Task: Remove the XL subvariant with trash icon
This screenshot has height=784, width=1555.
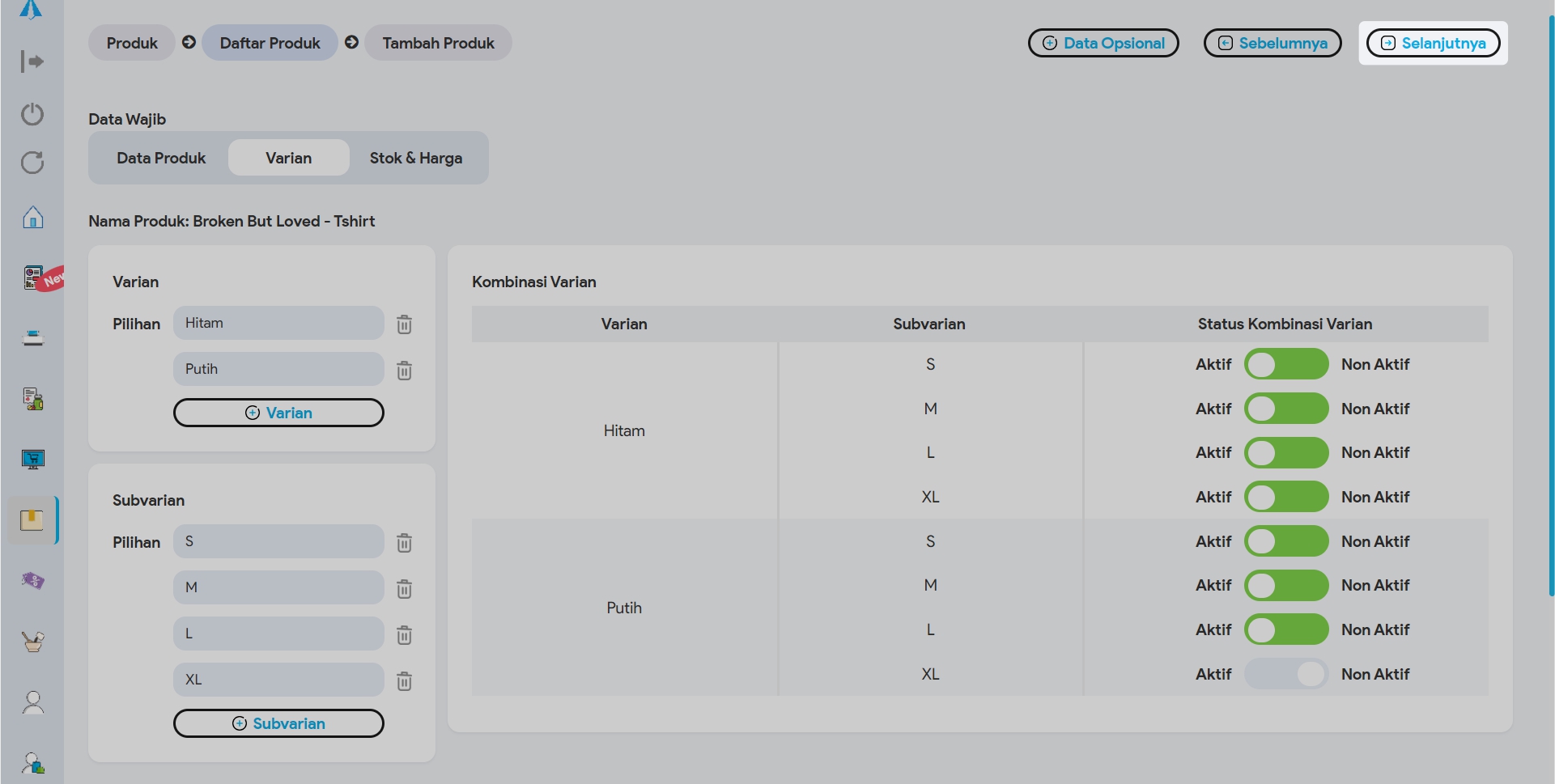Action: [404, 681]
